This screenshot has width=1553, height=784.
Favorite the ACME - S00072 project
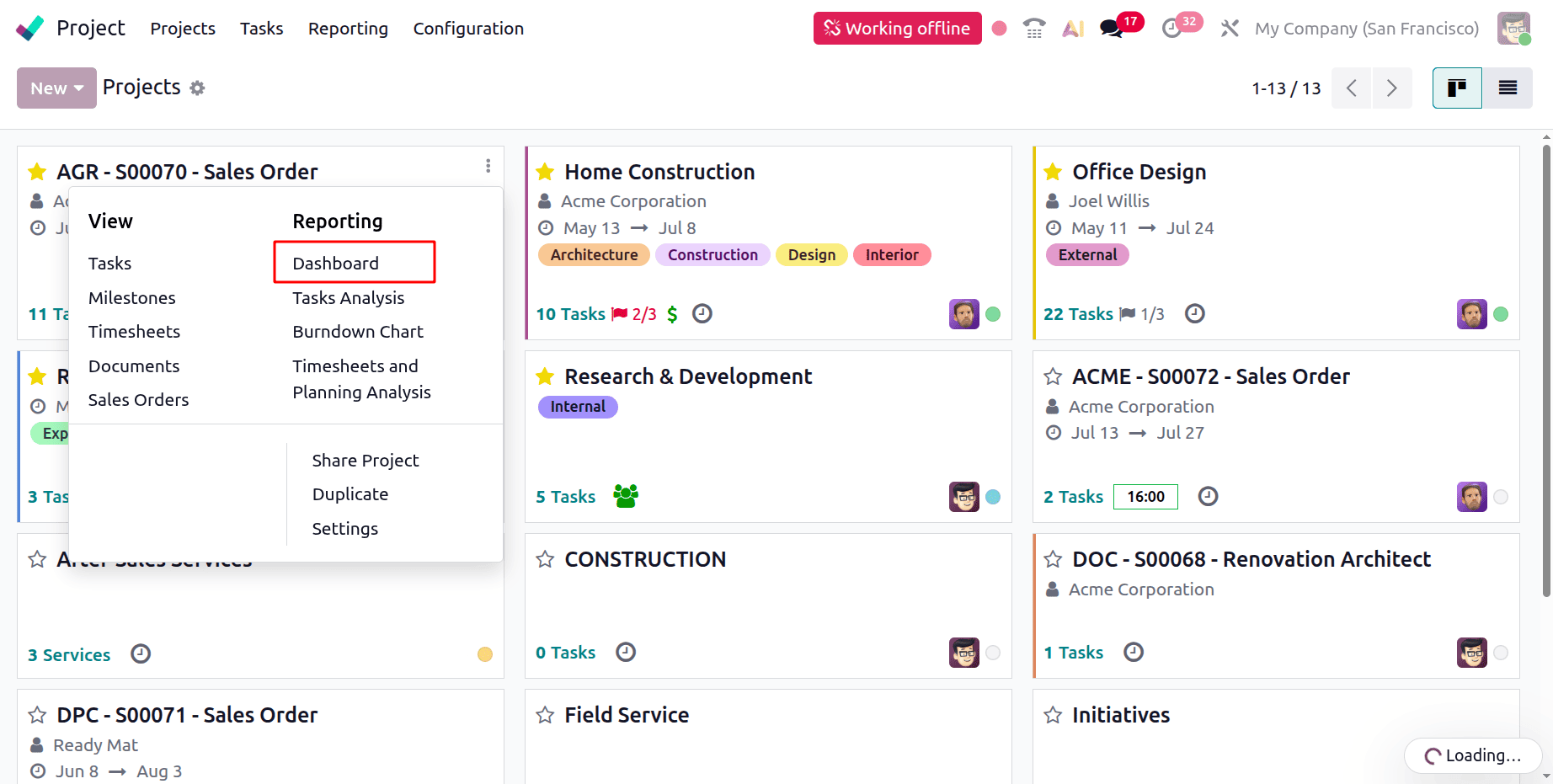(1053, 376)
